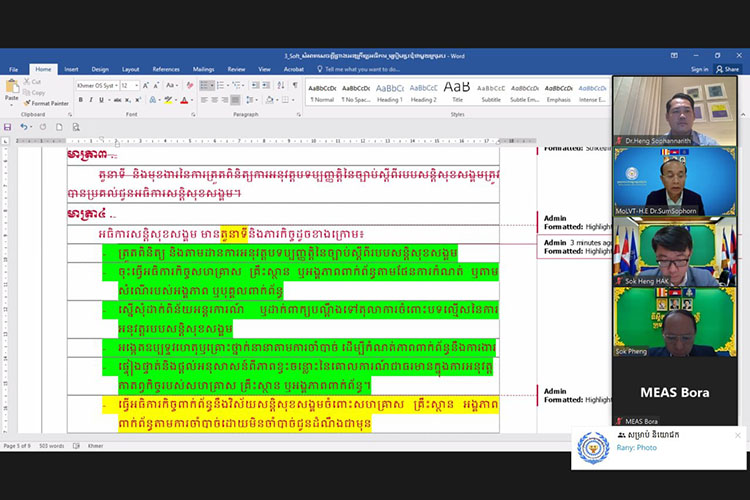750x500 pixels.
Task: Open shading paint bucket color
Action: coord(269,100)
